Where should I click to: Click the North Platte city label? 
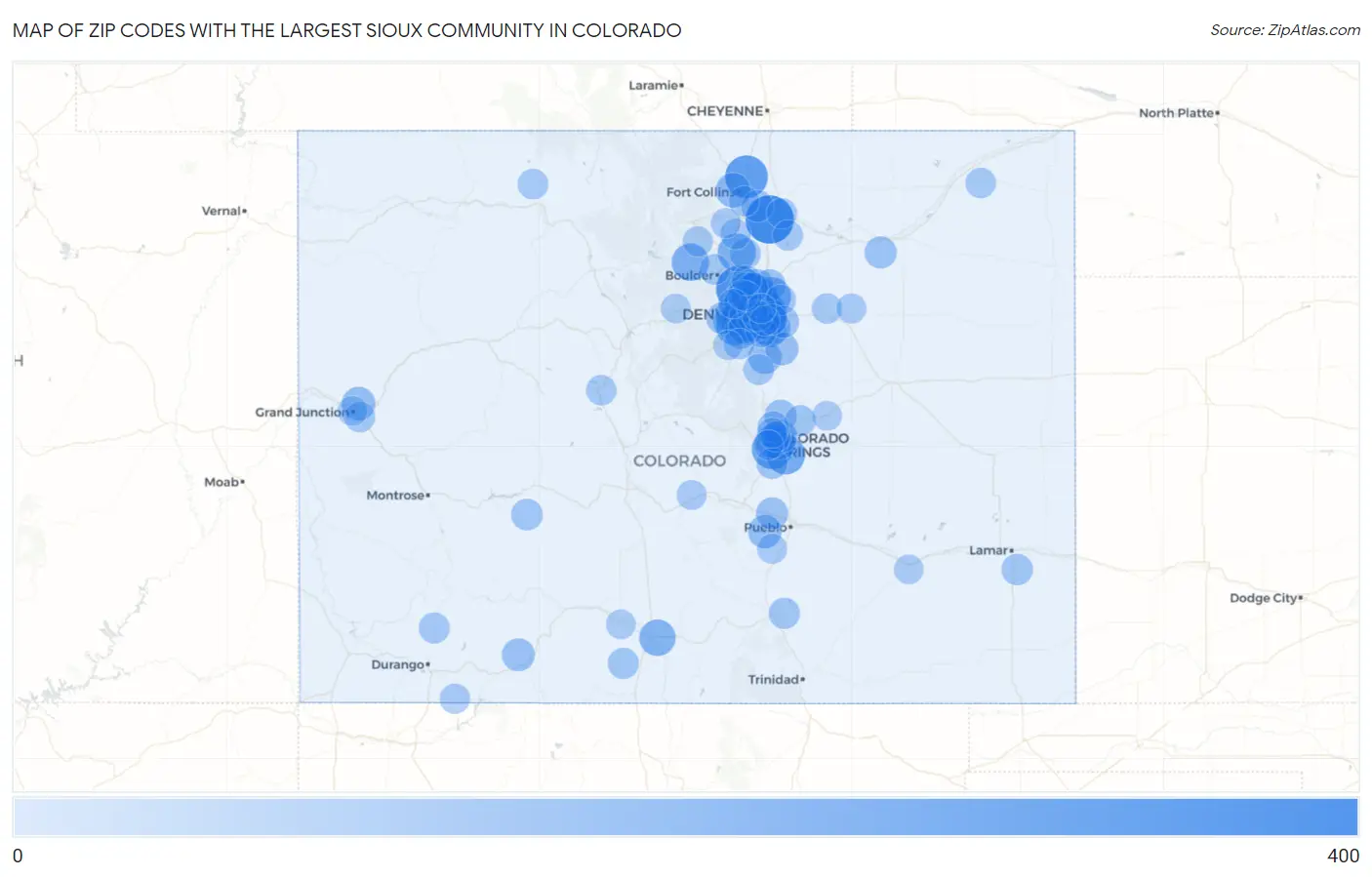coord(1179,113)
